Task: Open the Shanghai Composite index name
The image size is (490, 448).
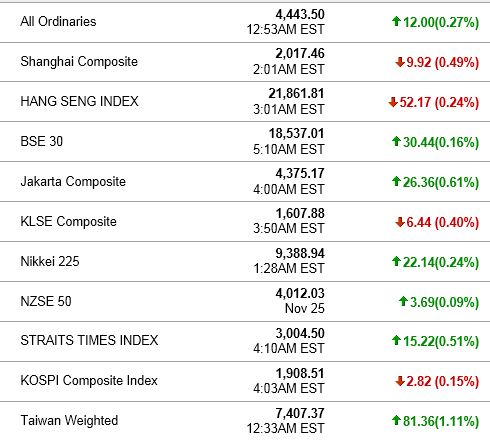Action: pos(79,62)
